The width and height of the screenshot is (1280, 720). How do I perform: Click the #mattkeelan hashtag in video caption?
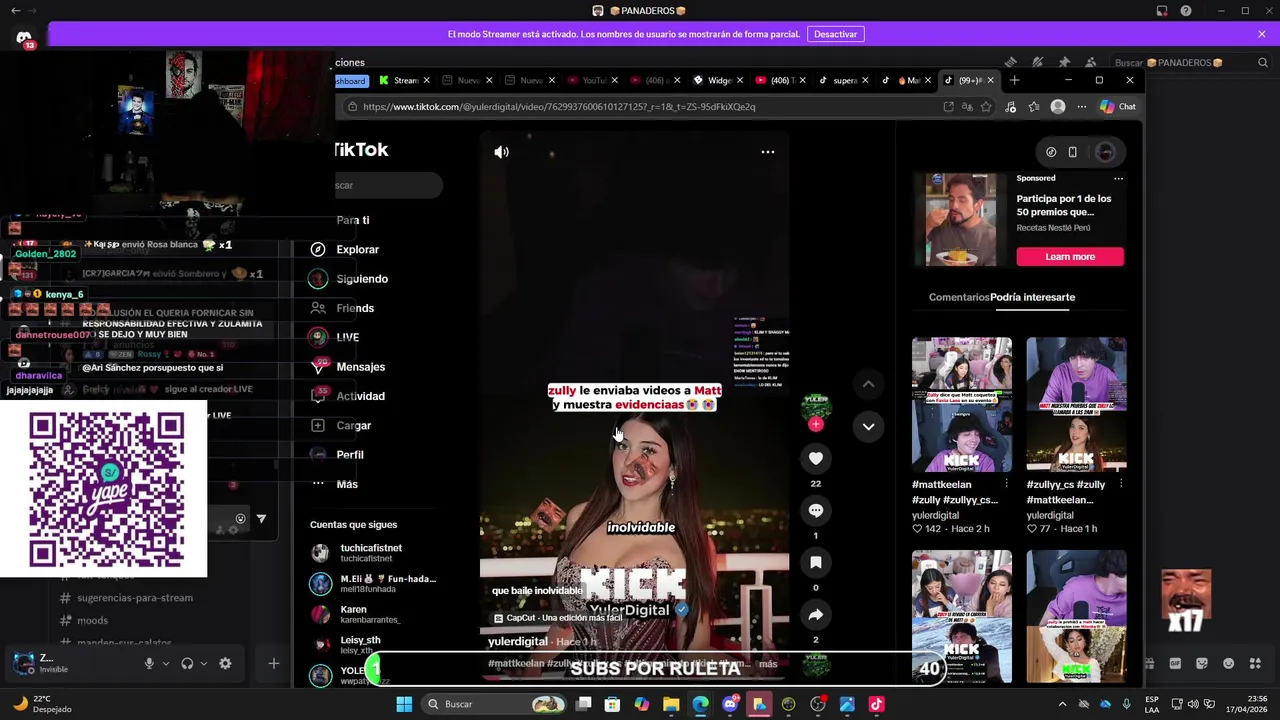click(x=515, y=664)
